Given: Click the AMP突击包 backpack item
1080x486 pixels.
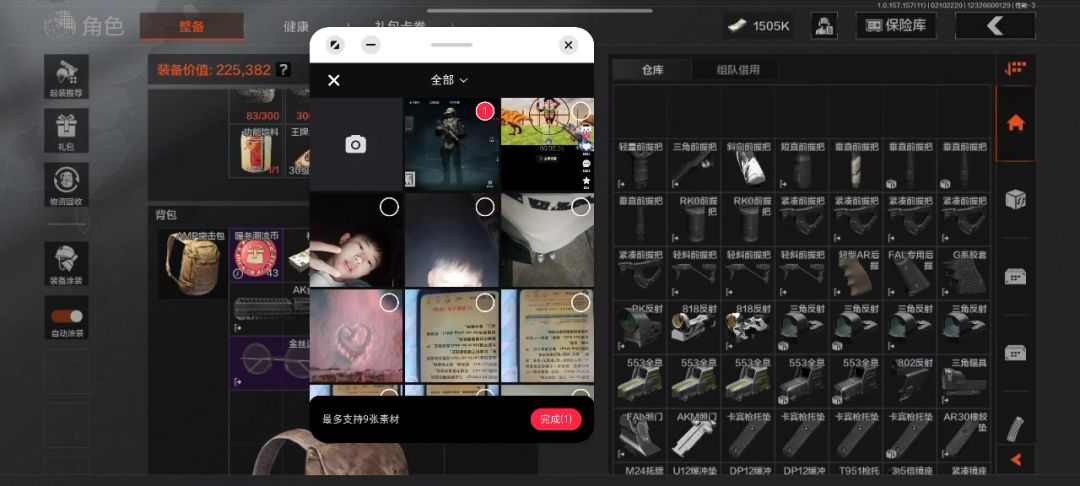Looking at the screenshot, I should (x=193, y=264).
